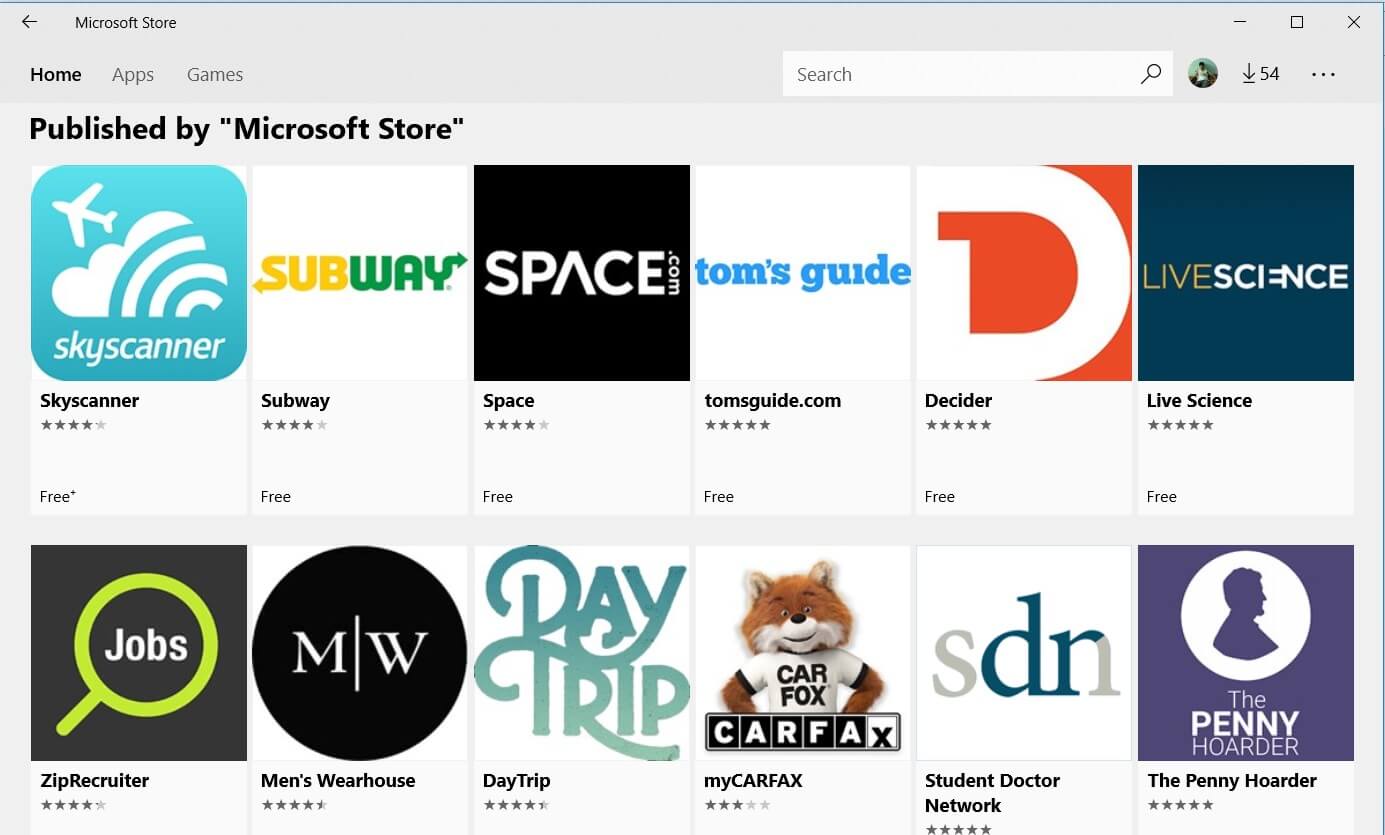The height and width of the screenshot is (835, 1385).
Task: Click the Space app title
Action: (508, 400)
